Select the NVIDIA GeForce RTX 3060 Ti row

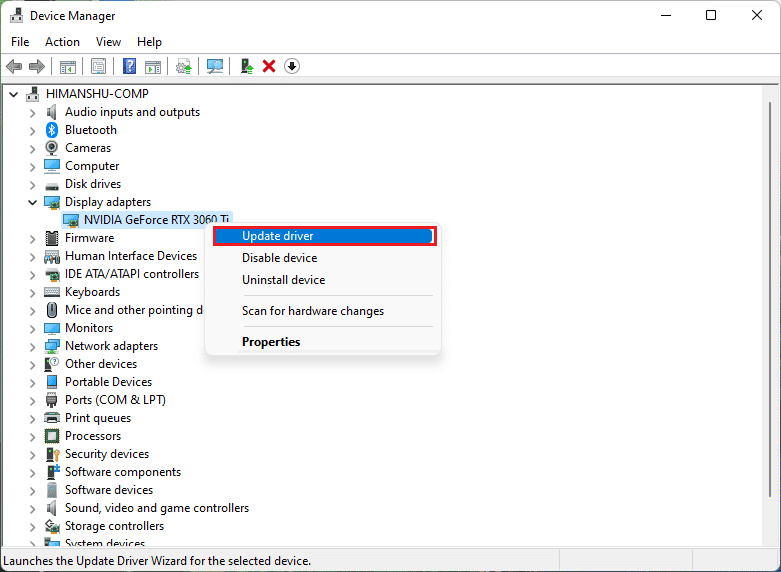coord(146,220)
